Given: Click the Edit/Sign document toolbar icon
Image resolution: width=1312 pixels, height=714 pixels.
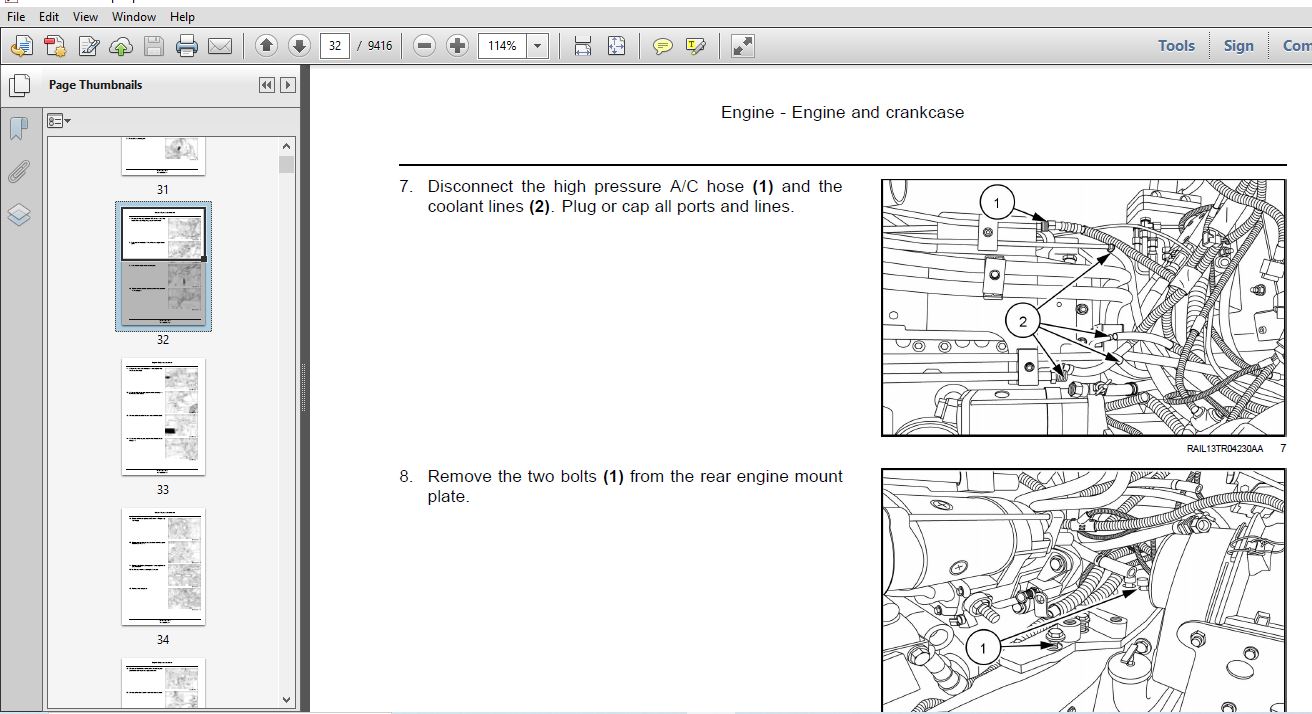Looking at the screenshot, I should [88, 45].
